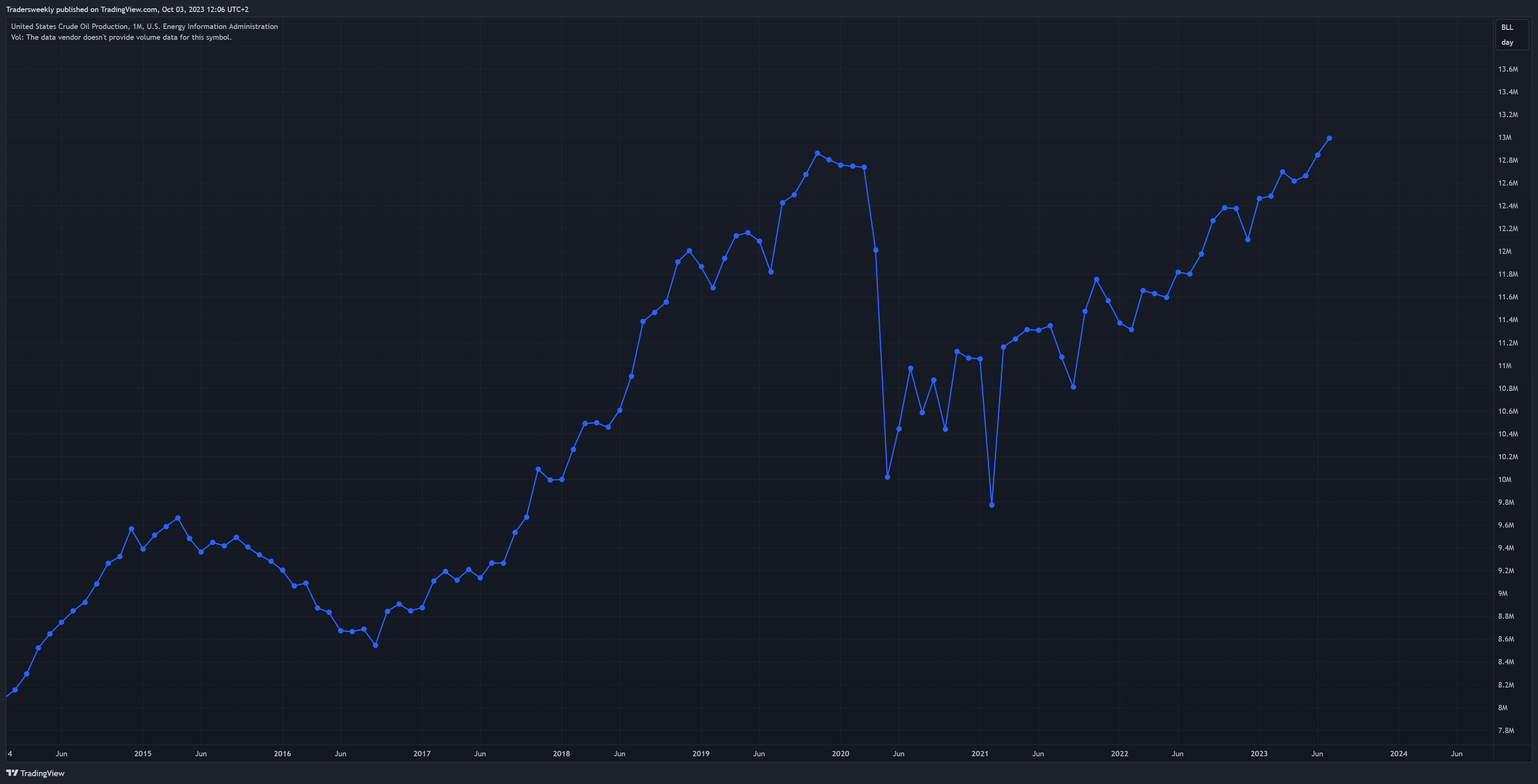Click the 10.8M price axis label
Screen dimensions: 1538x784
click(x=1507, y=388)
